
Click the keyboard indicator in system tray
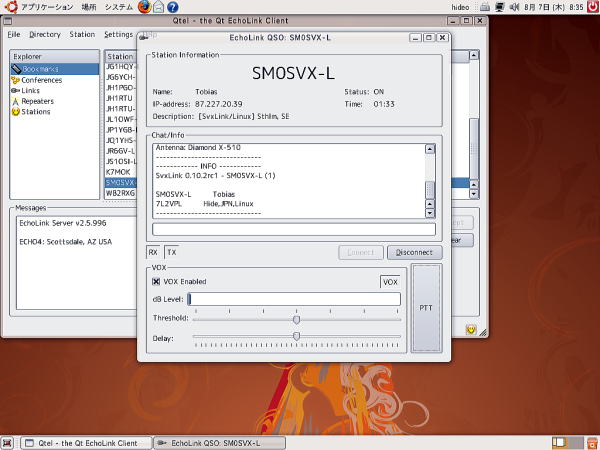(x=484, y=7)
